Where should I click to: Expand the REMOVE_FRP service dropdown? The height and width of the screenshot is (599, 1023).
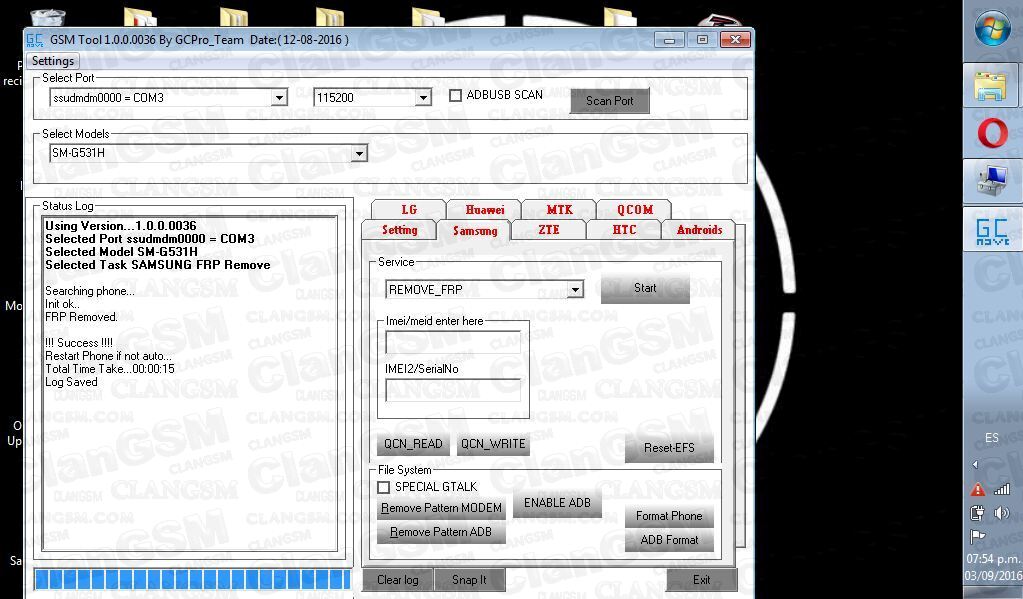pyautogui.click(x=575, y=289)
